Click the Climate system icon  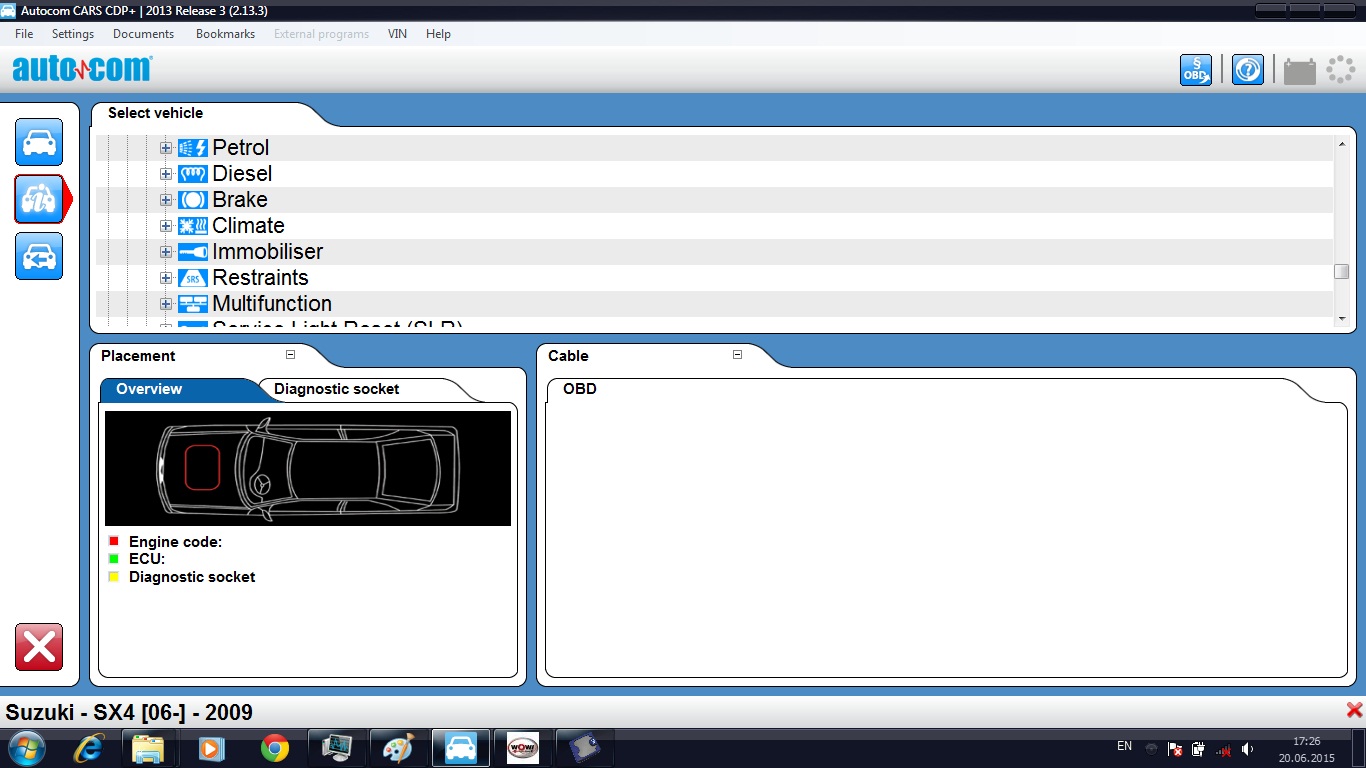pos(193,226)
